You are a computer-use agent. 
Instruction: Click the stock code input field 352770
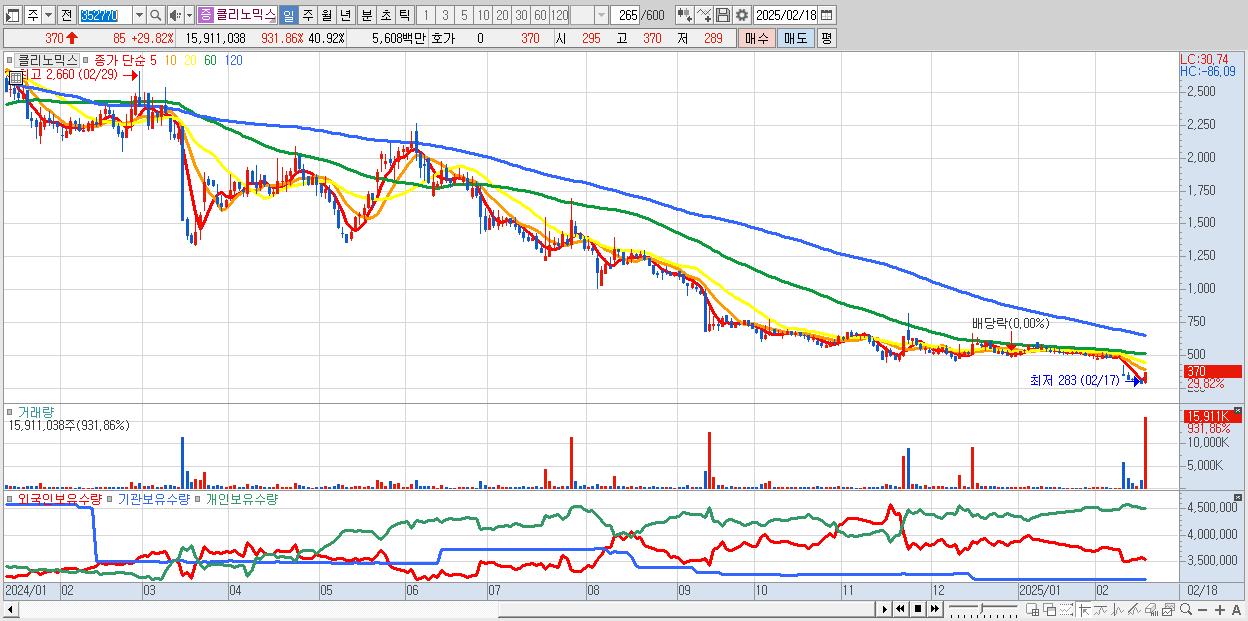(x=106, y=15)
